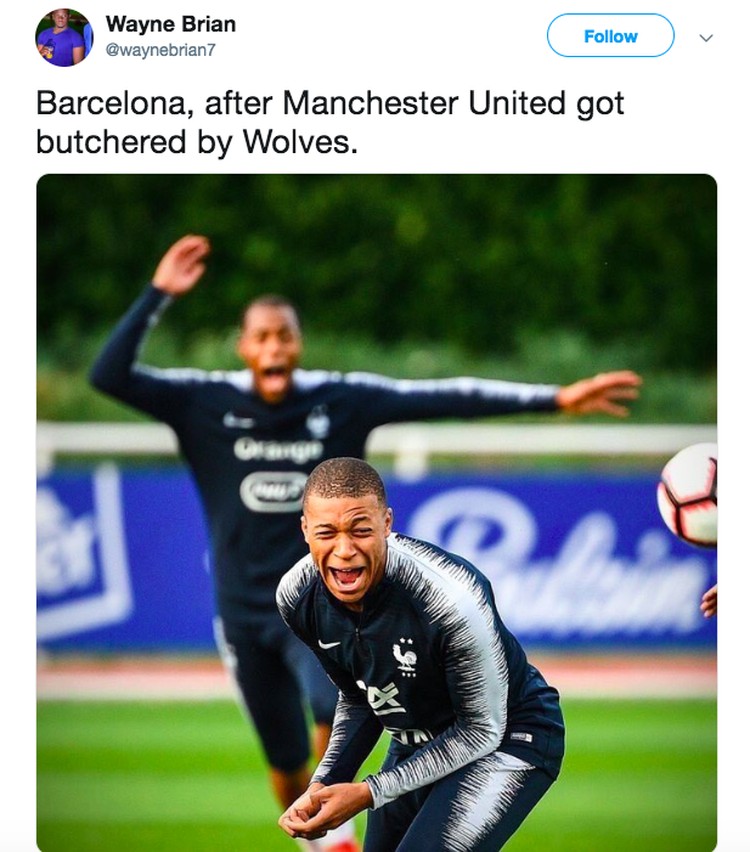Image resolution: width=750 pixels, height=852 pixels.
Task: Click the tweet text about Barcelona
Action: coord(330,122)
